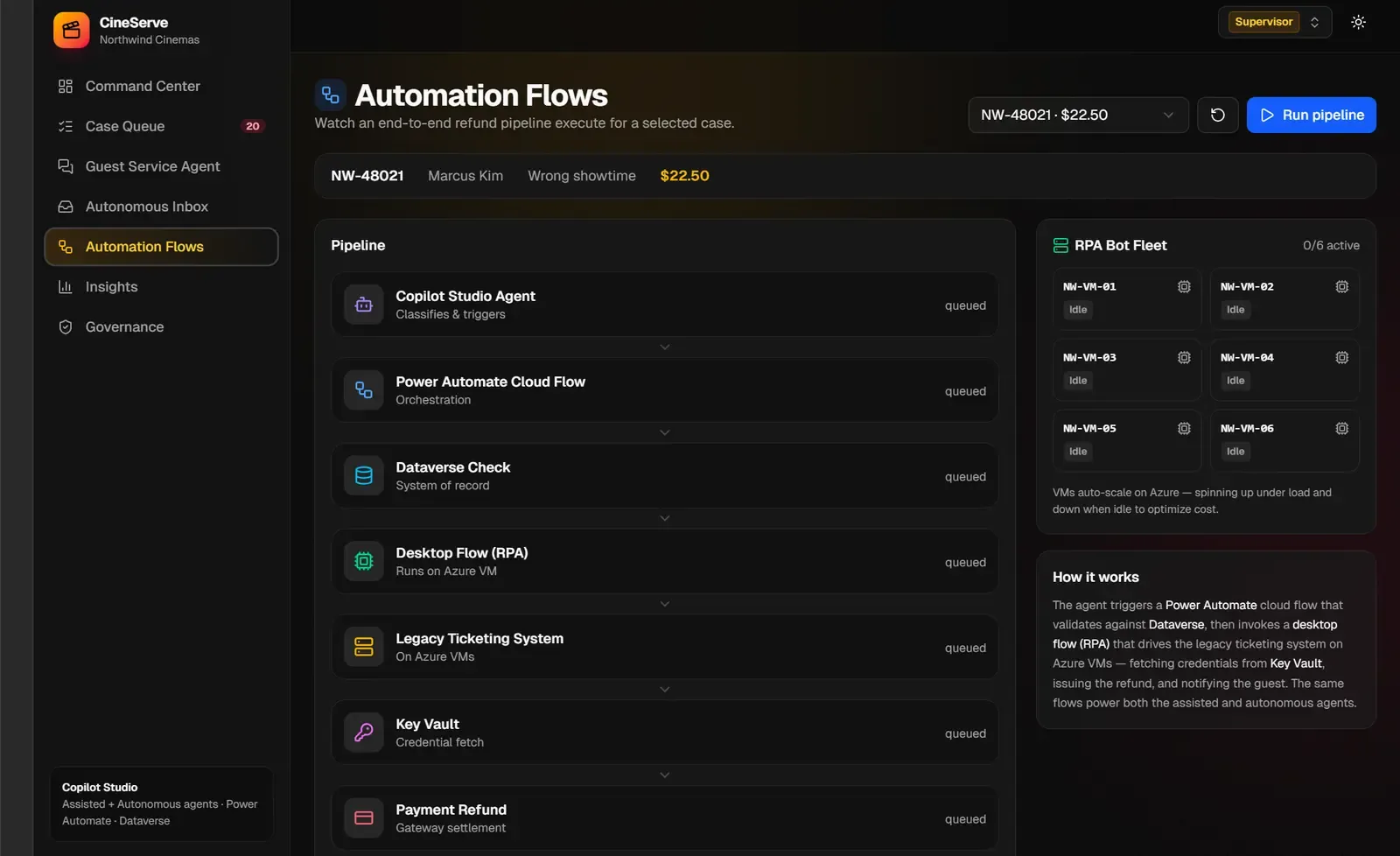Click the Marcus Kim guest name
The height and width of the screenshot is (856, 1400).
point(465,176)
